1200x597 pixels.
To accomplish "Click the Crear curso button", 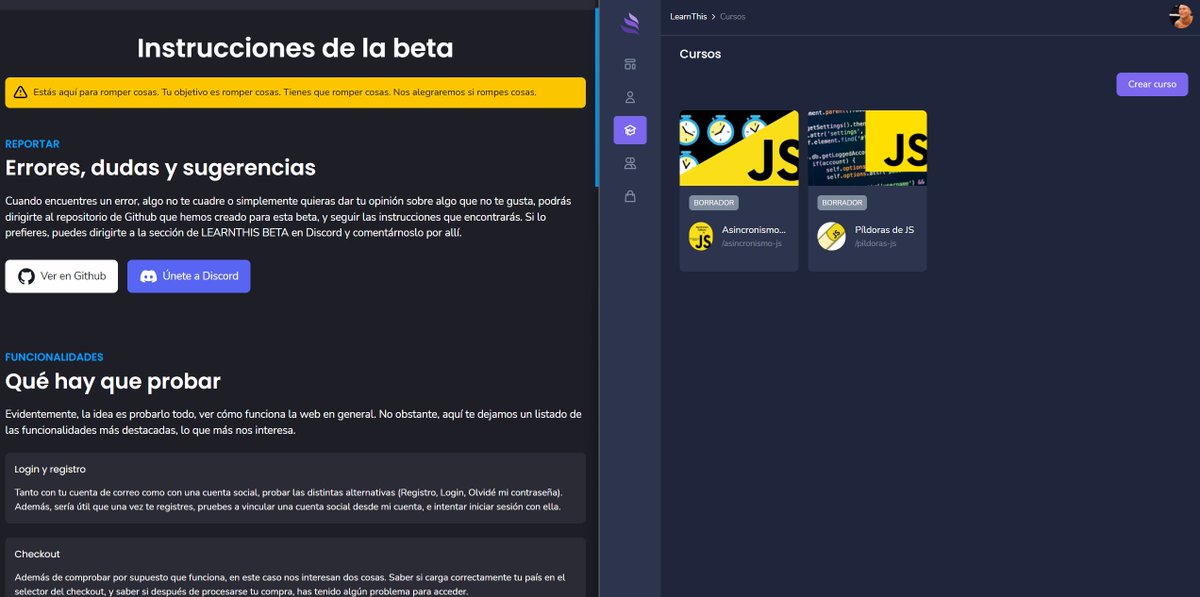I will coord(1151,84).
